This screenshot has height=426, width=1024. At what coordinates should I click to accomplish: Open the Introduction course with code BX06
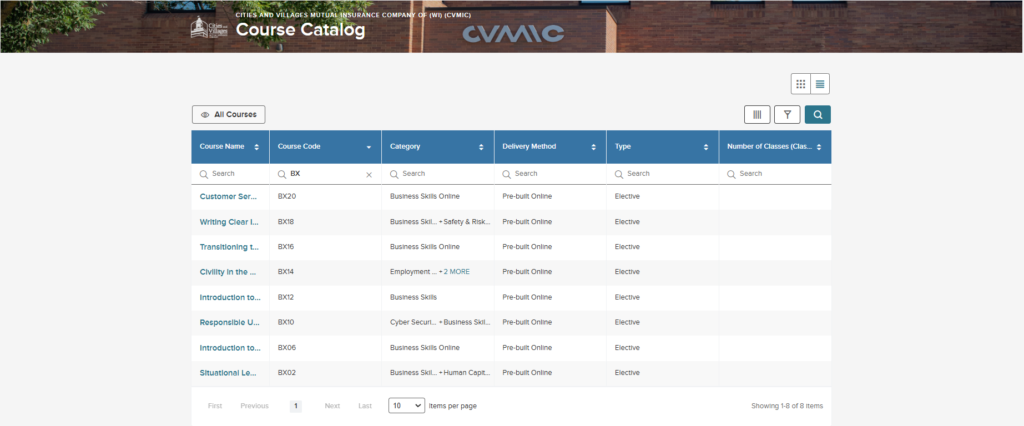click(x=230, y=348)
